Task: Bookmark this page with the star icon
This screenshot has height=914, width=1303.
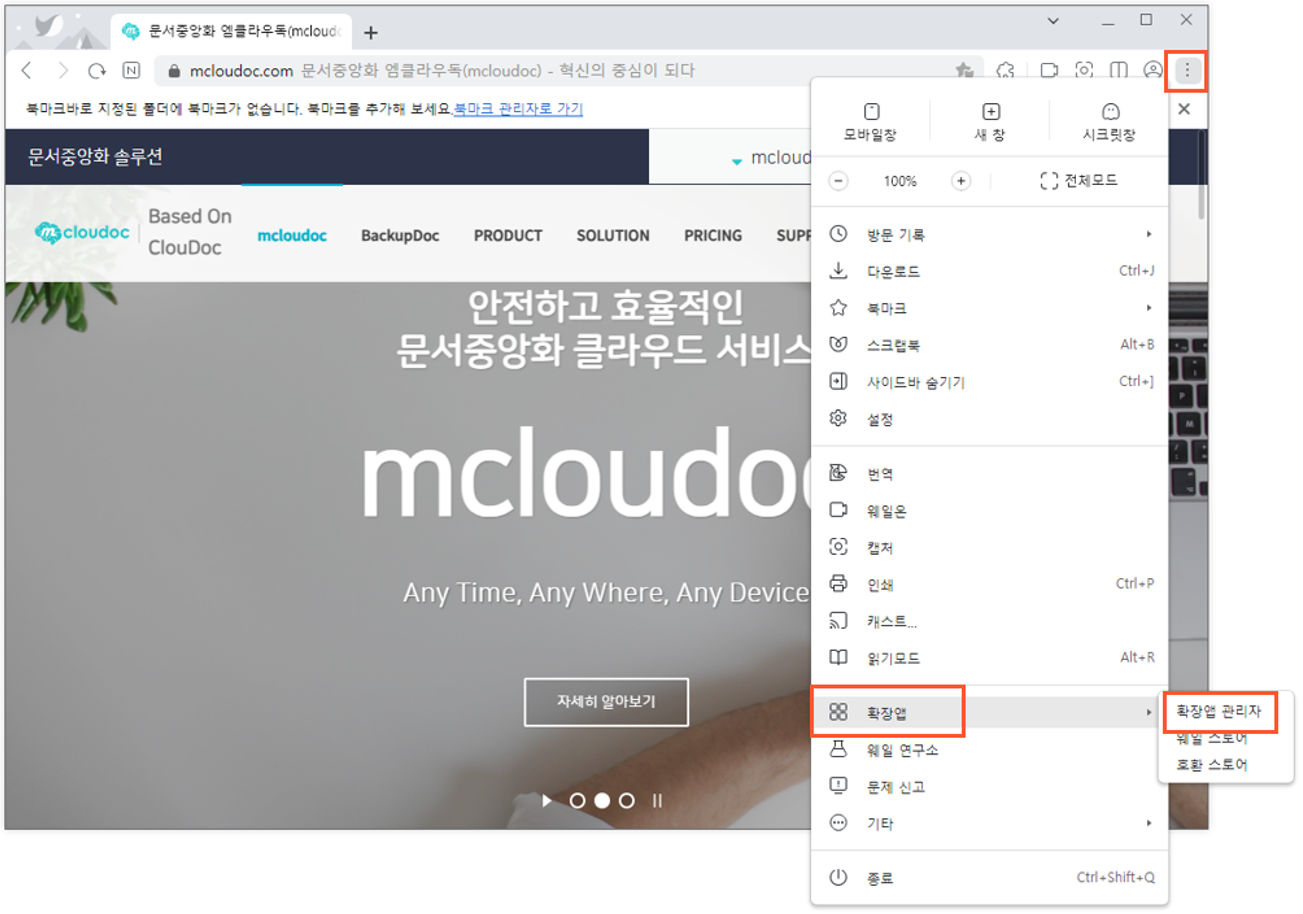Action: coord(964,70)
